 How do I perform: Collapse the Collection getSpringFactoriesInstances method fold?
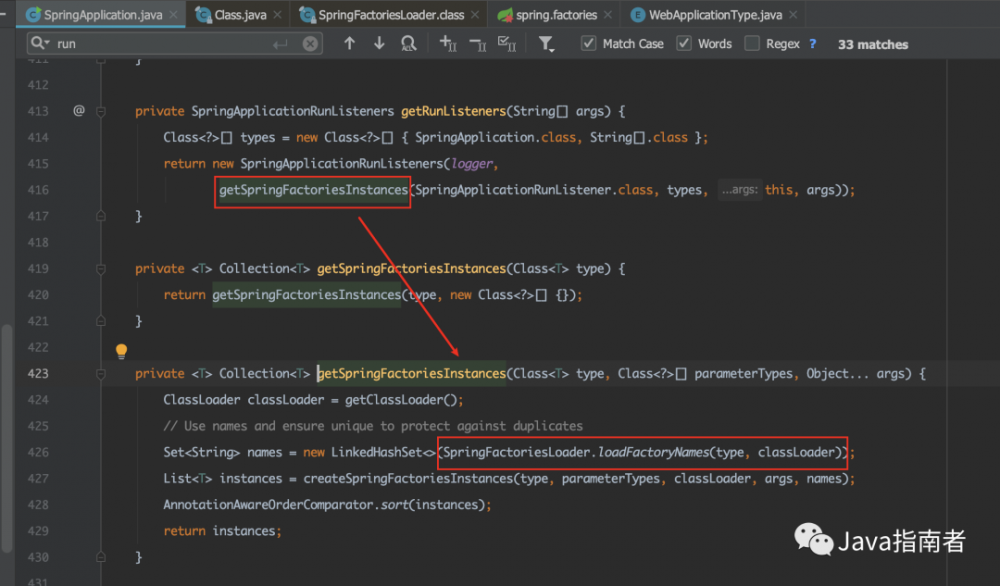(x=100, y=268)
